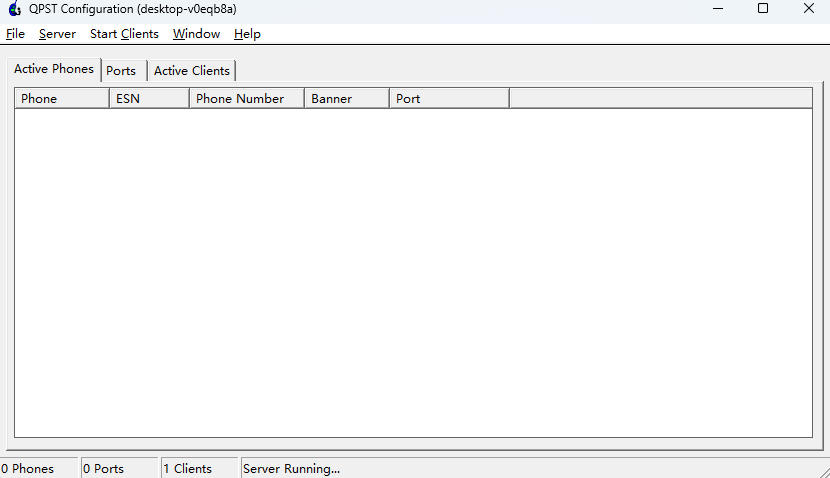Click the Banner column header
Screen dimensions: 830x478
[x=346, y=98]
